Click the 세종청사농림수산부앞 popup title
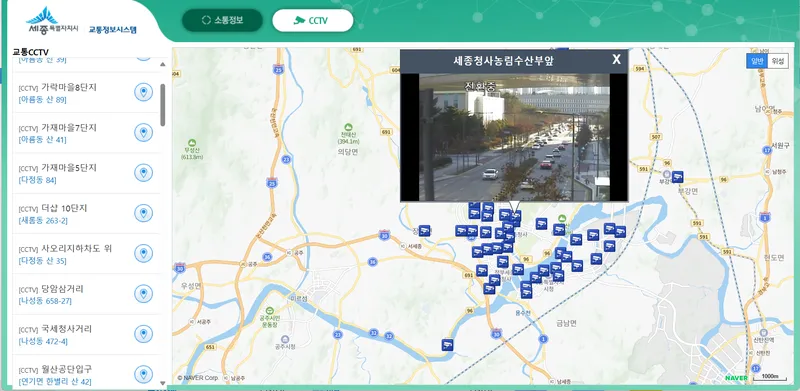Screen dimensions: 800x391 (x=503, y=61)
